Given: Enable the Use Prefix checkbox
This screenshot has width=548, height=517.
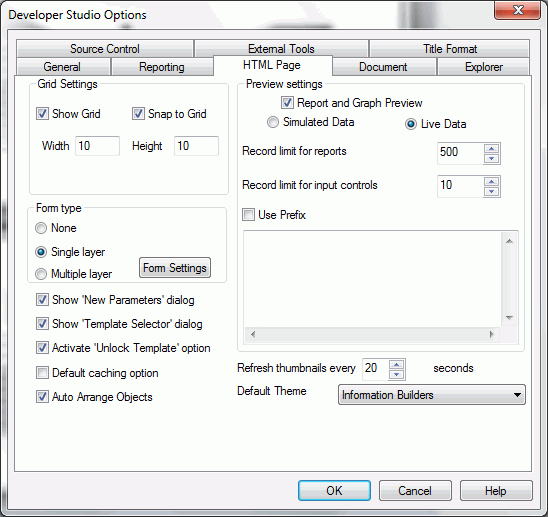Looking at the screenshot, I should tap(248, 214).
